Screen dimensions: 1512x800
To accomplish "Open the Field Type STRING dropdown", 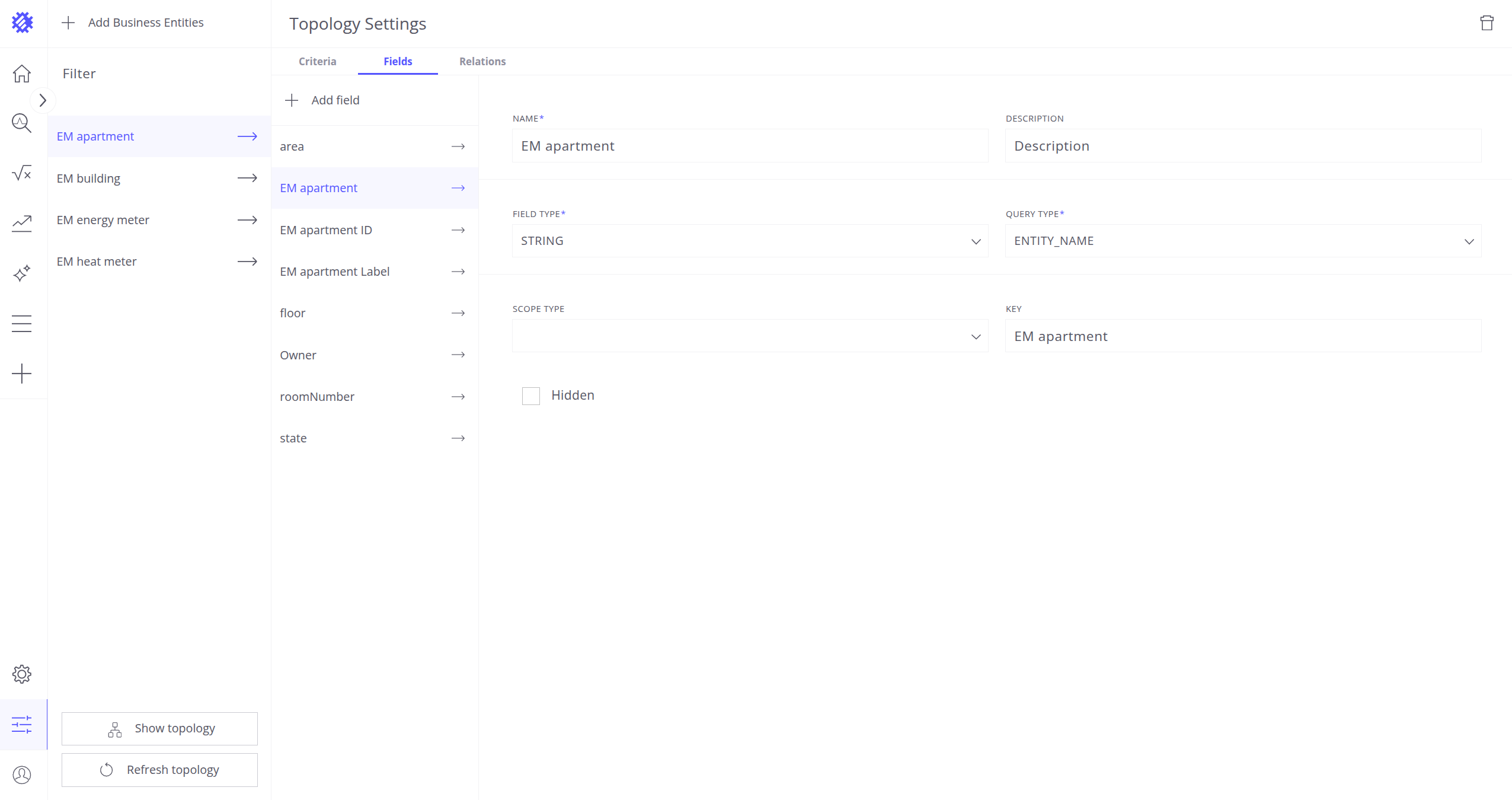I will point(750,241).
